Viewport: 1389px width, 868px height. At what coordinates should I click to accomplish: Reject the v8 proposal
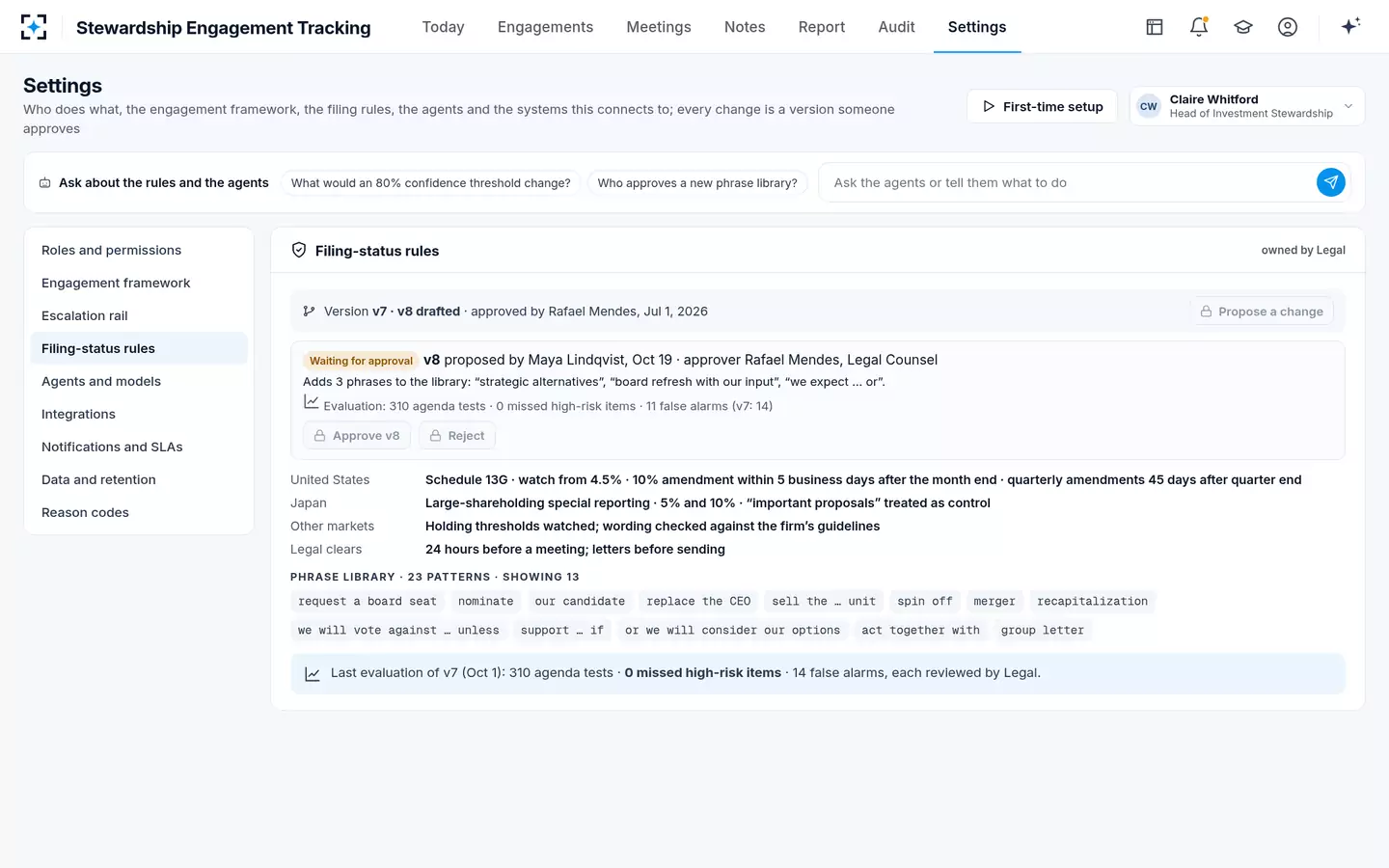(x=457, y=436)
